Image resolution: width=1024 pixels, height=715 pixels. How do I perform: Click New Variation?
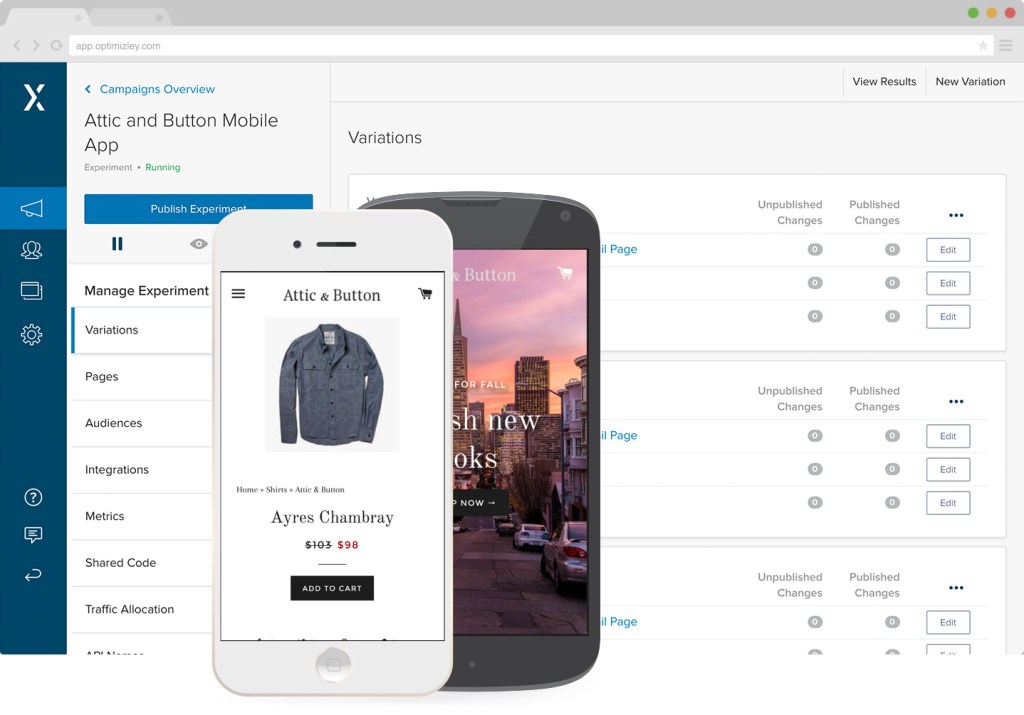coord(970,82)
